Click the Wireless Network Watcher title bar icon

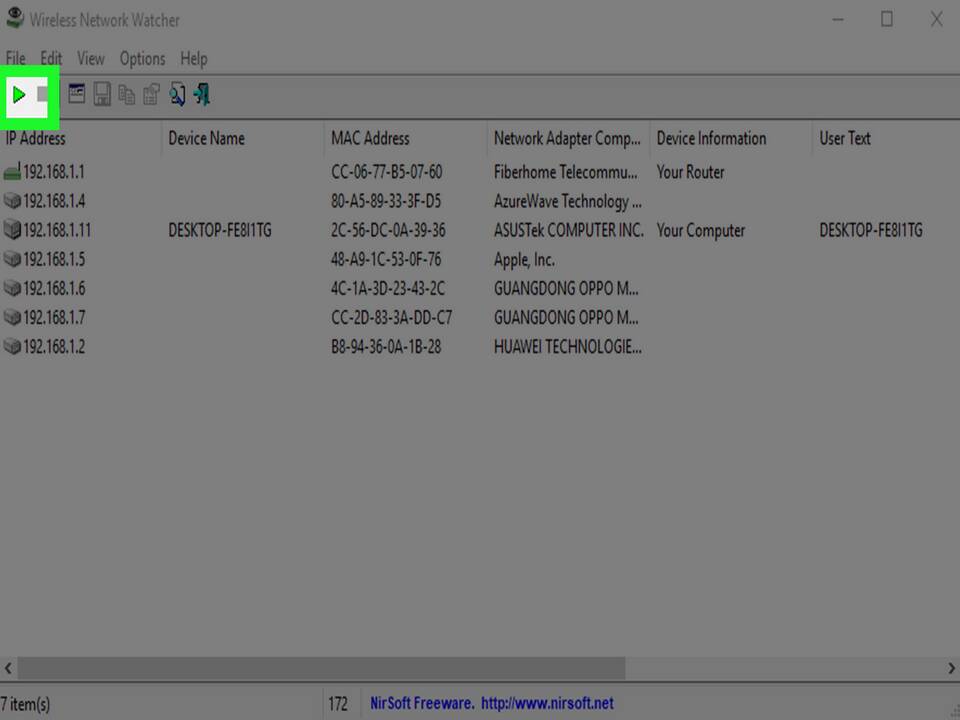(15, 18)
